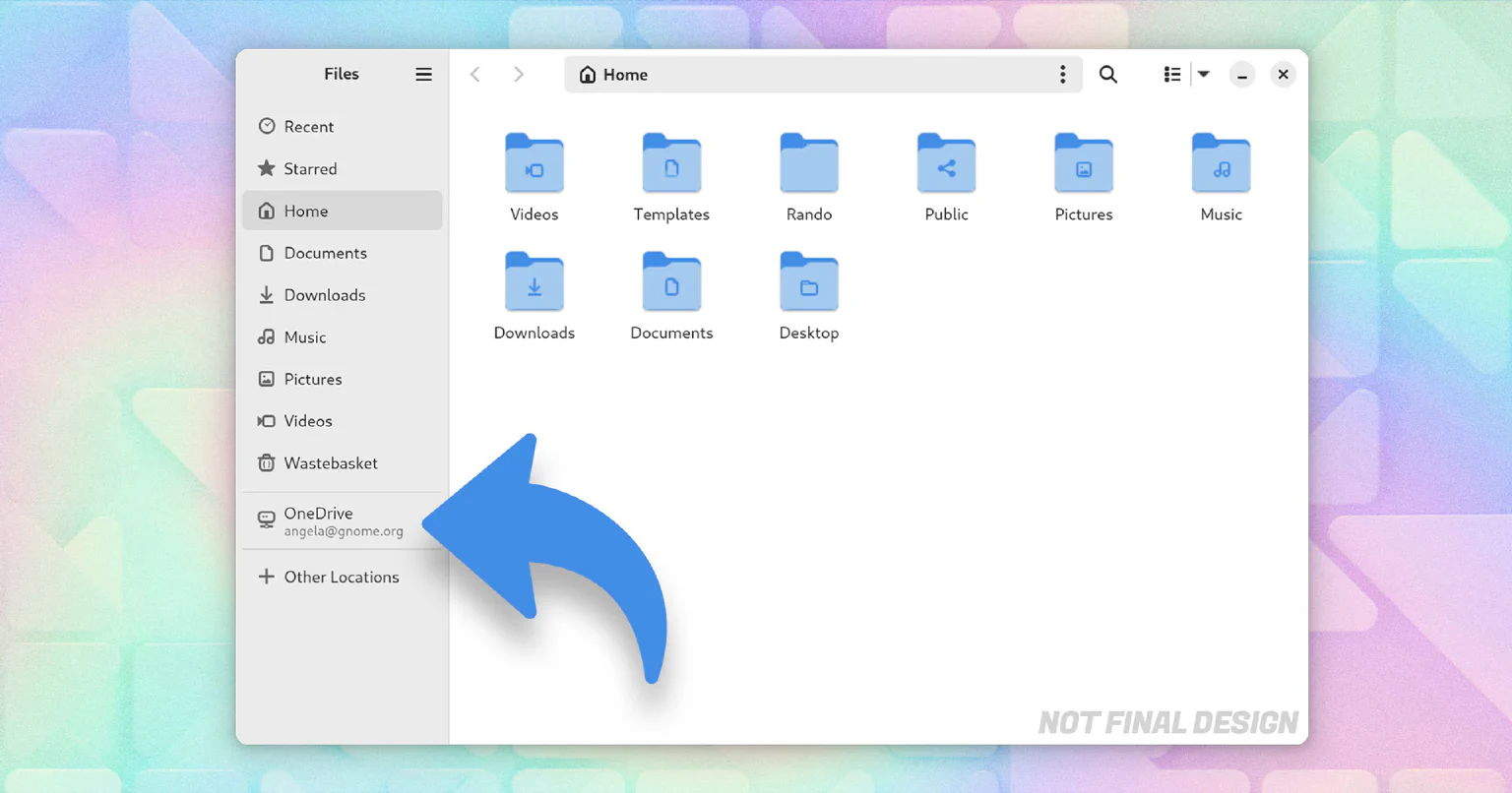
Task: Open Wastebasket in the sidebar
Action: point(343,463)
